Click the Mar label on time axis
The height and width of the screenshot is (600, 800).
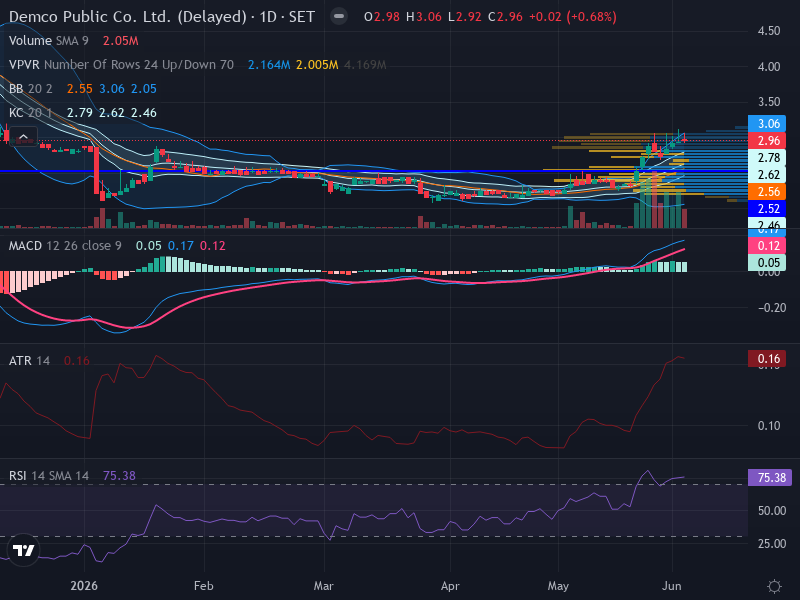coord(323,586)
